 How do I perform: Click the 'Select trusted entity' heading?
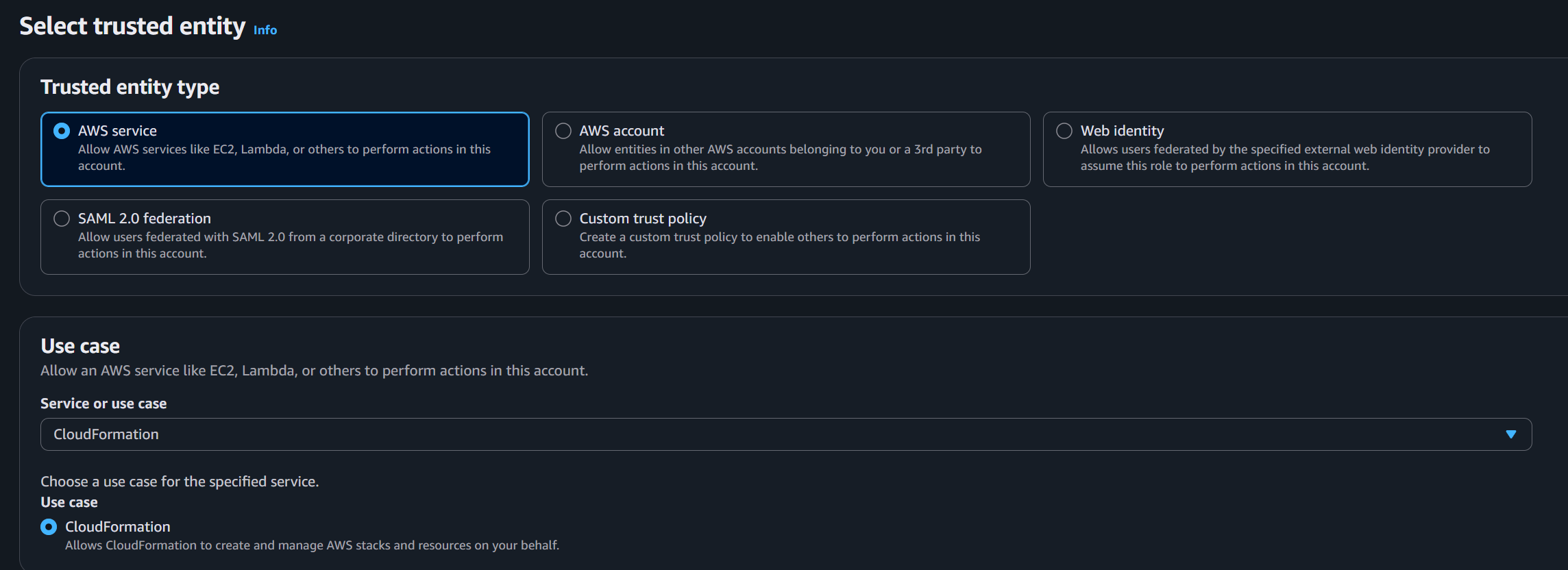[x=132, y=26]
